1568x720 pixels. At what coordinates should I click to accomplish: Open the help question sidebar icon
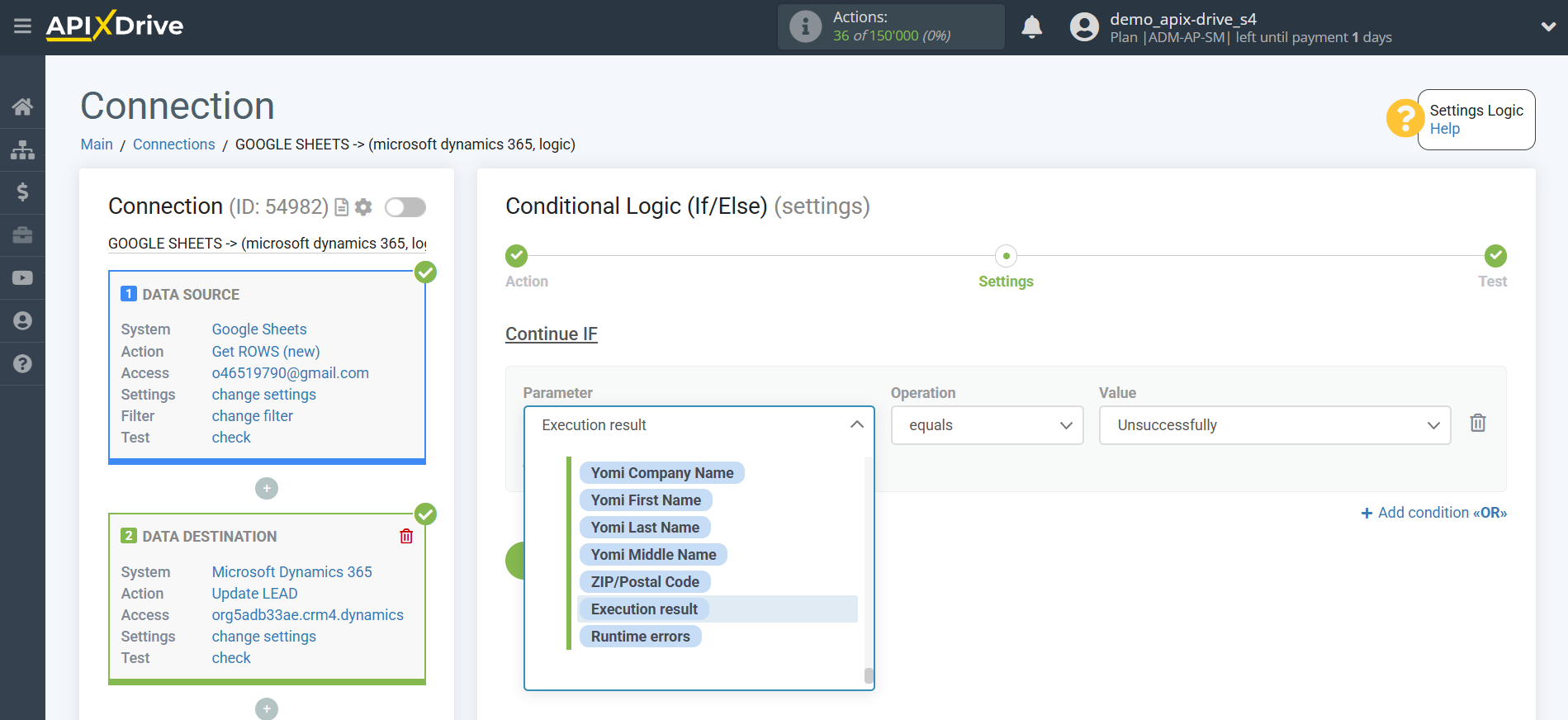click(22, 364)
